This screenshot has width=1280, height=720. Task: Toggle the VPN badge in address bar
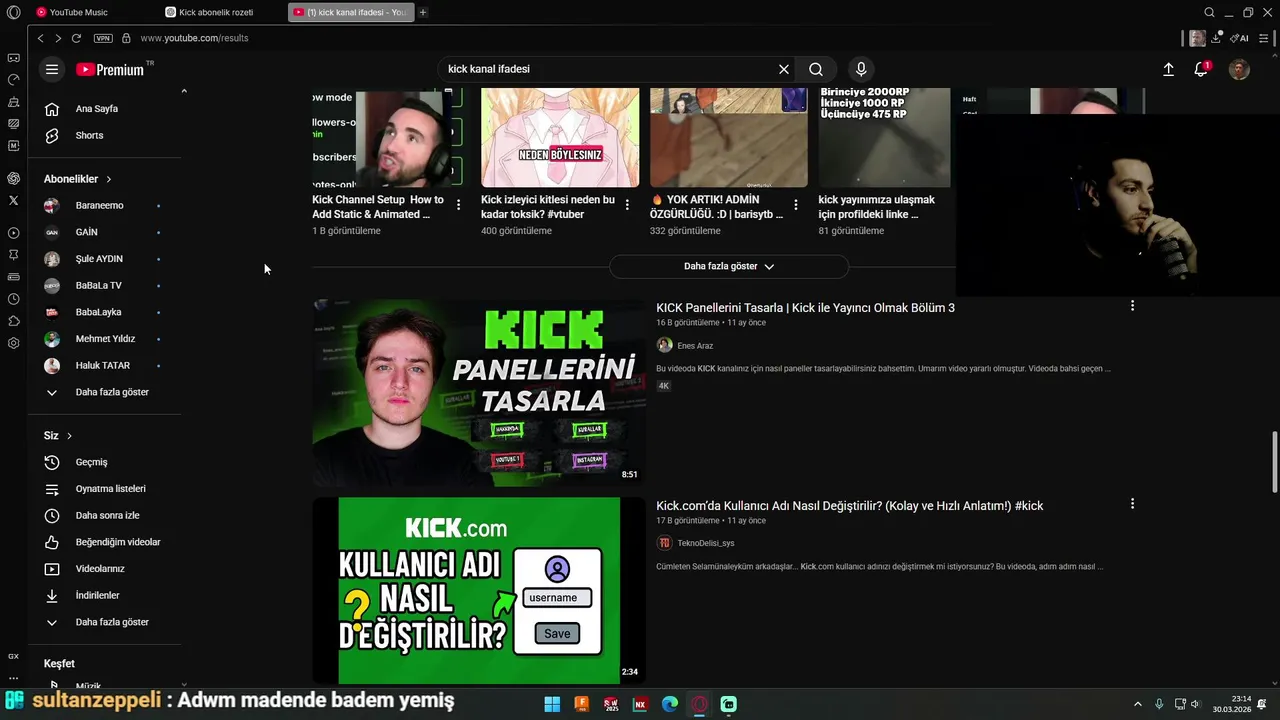pyautogui.click(x=103, y=38)
